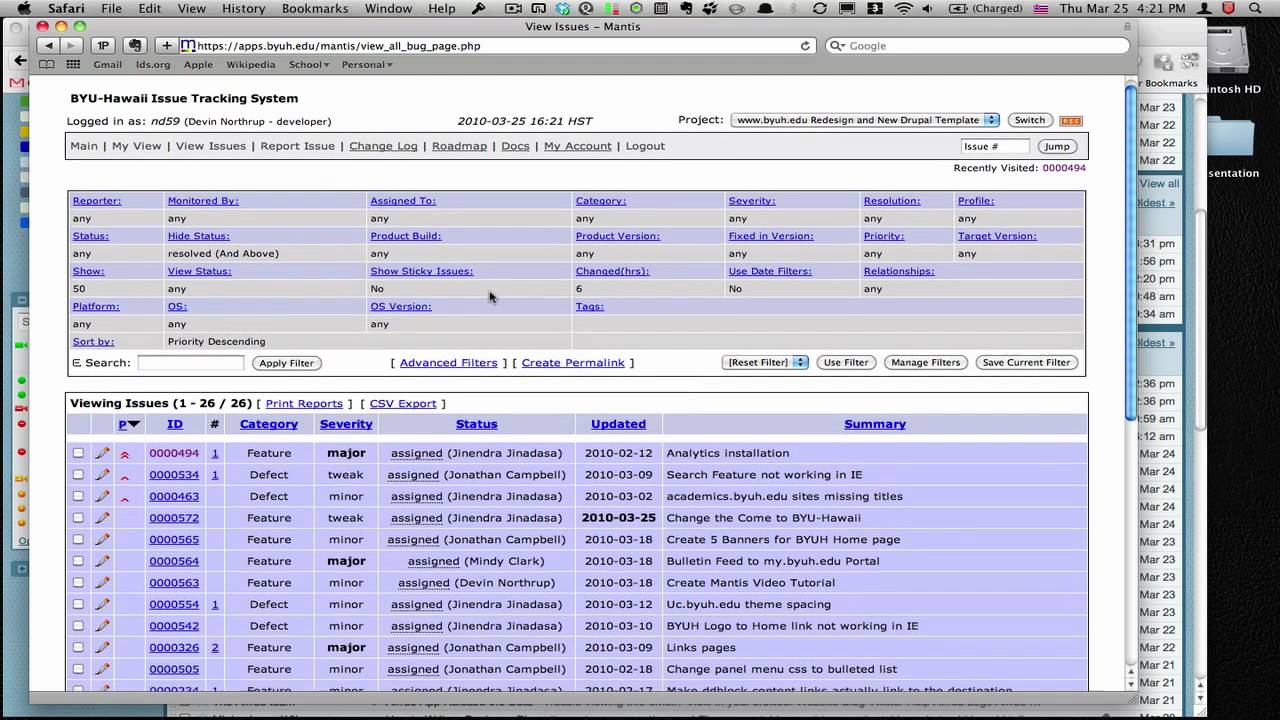Click the 1Password toolbar button

[103, 46]
